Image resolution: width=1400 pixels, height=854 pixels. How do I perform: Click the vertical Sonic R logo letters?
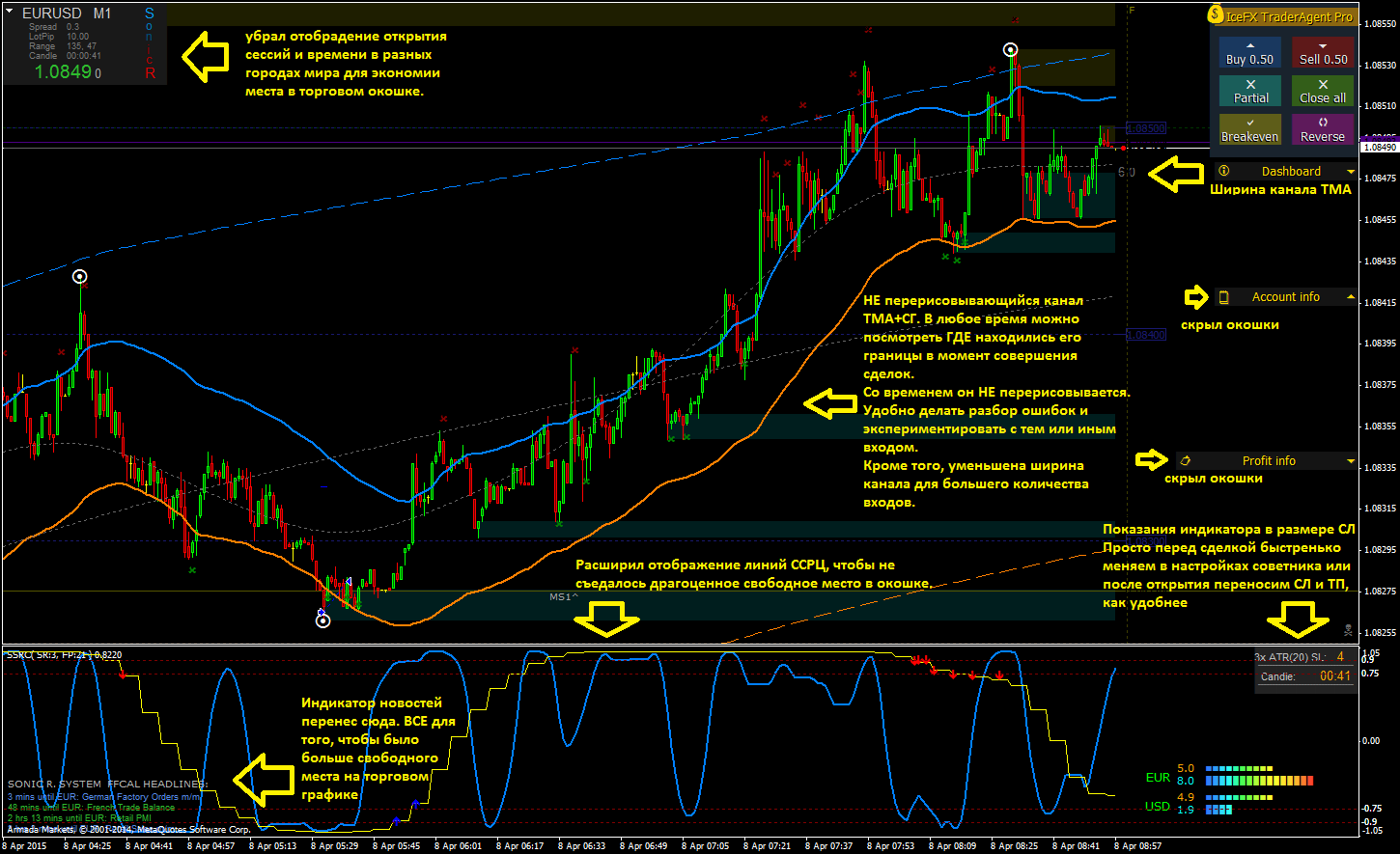pos(150,43)
